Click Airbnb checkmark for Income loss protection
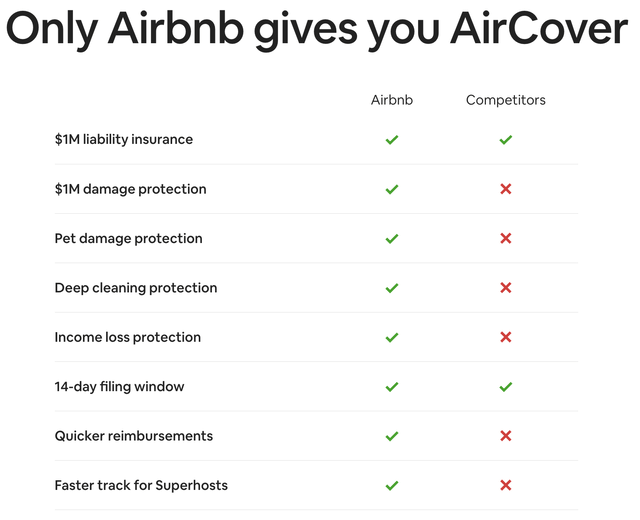640x520 pixels. coord(391,337)
